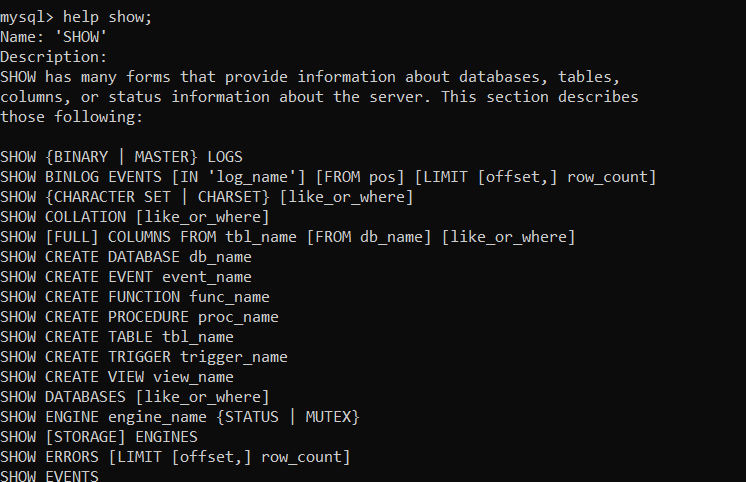Click the text 'trigger_name'
The height and width of the screenshot is (482, 746).
click(233, 357)
